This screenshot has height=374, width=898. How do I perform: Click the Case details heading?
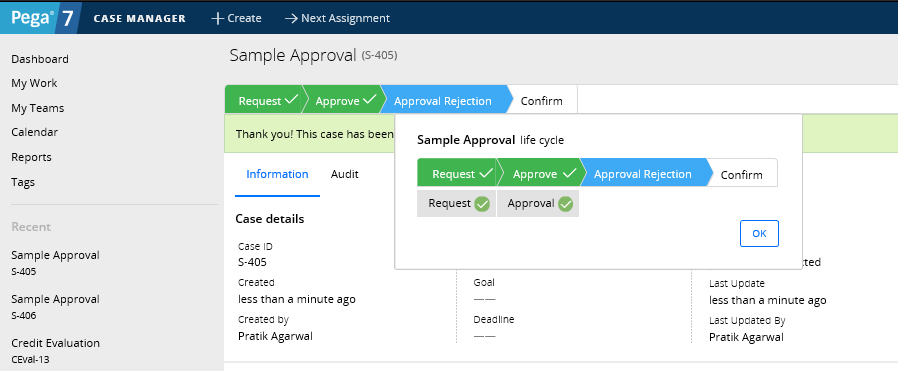point(270,219)
